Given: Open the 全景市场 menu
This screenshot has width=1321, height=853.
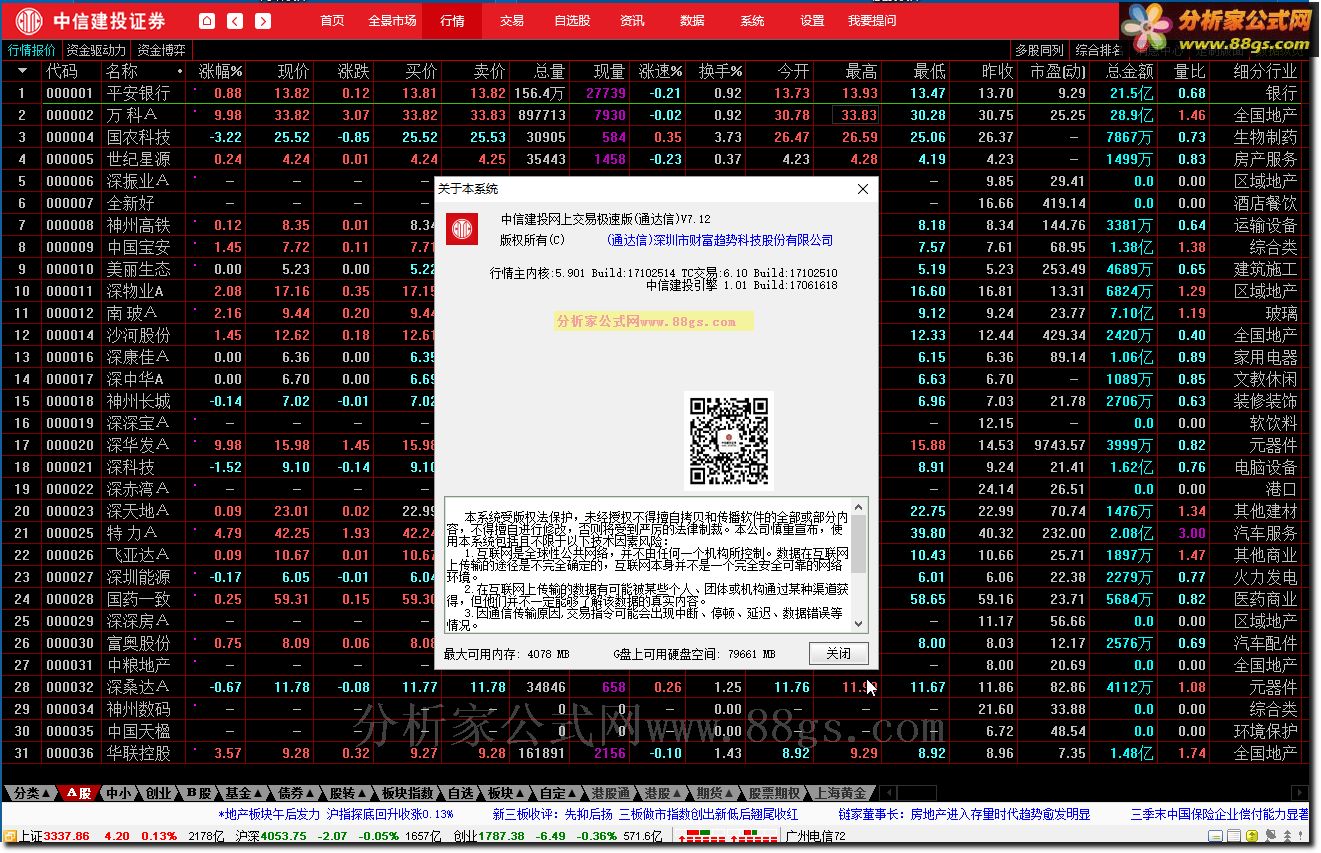Looking at the screenshot, I should (x=392, y=21).
